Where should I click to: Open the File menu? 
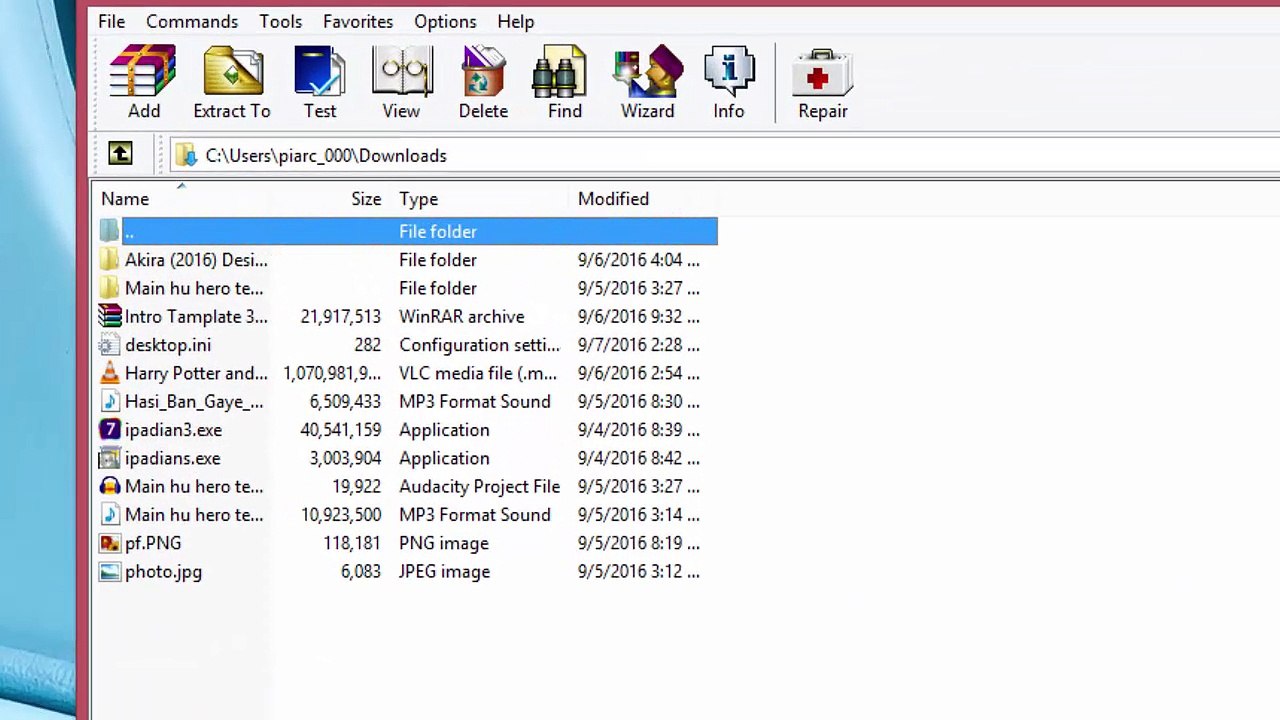click(x=112, y=21)
